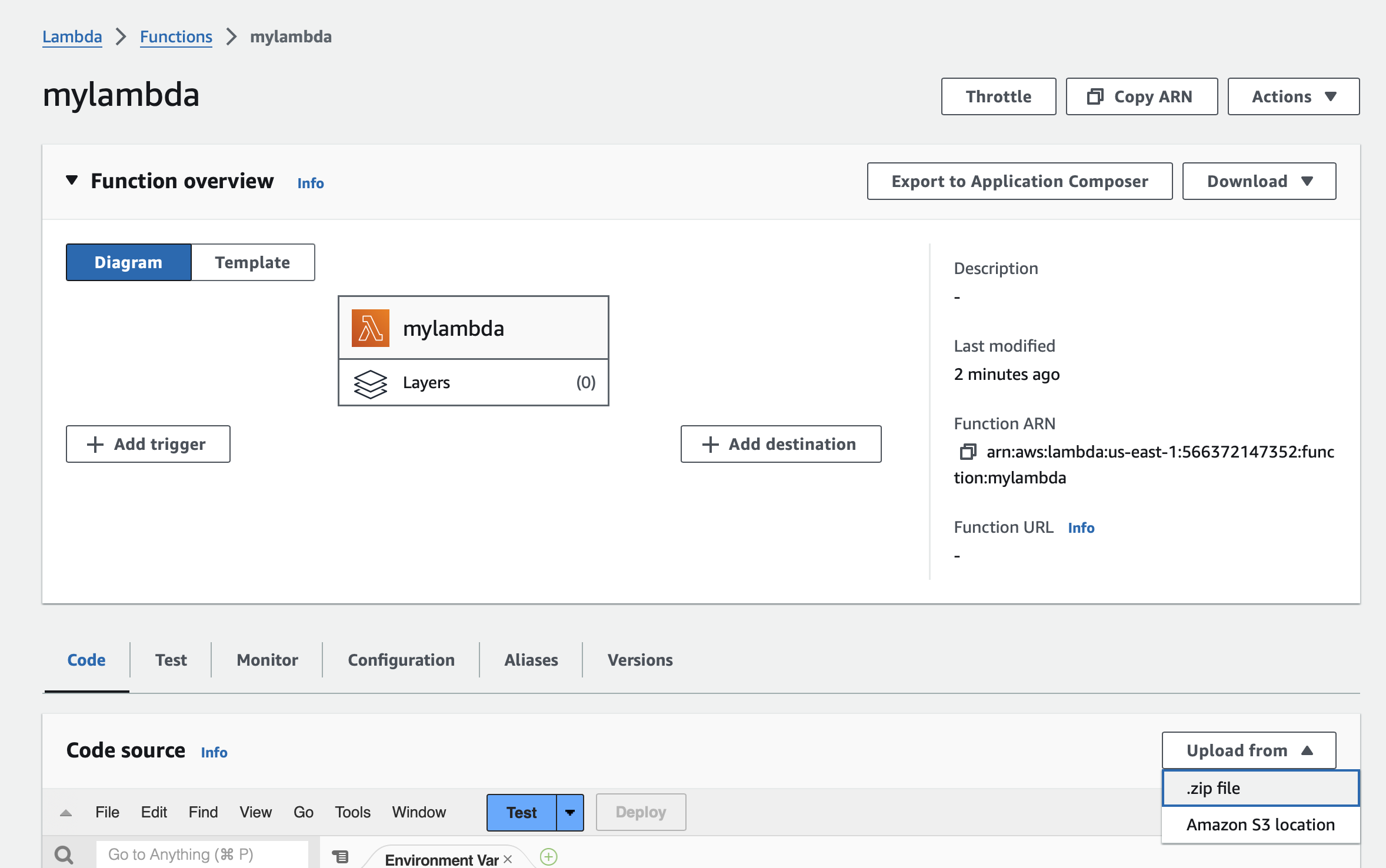Open the Code tab

(x=86, y=660)
